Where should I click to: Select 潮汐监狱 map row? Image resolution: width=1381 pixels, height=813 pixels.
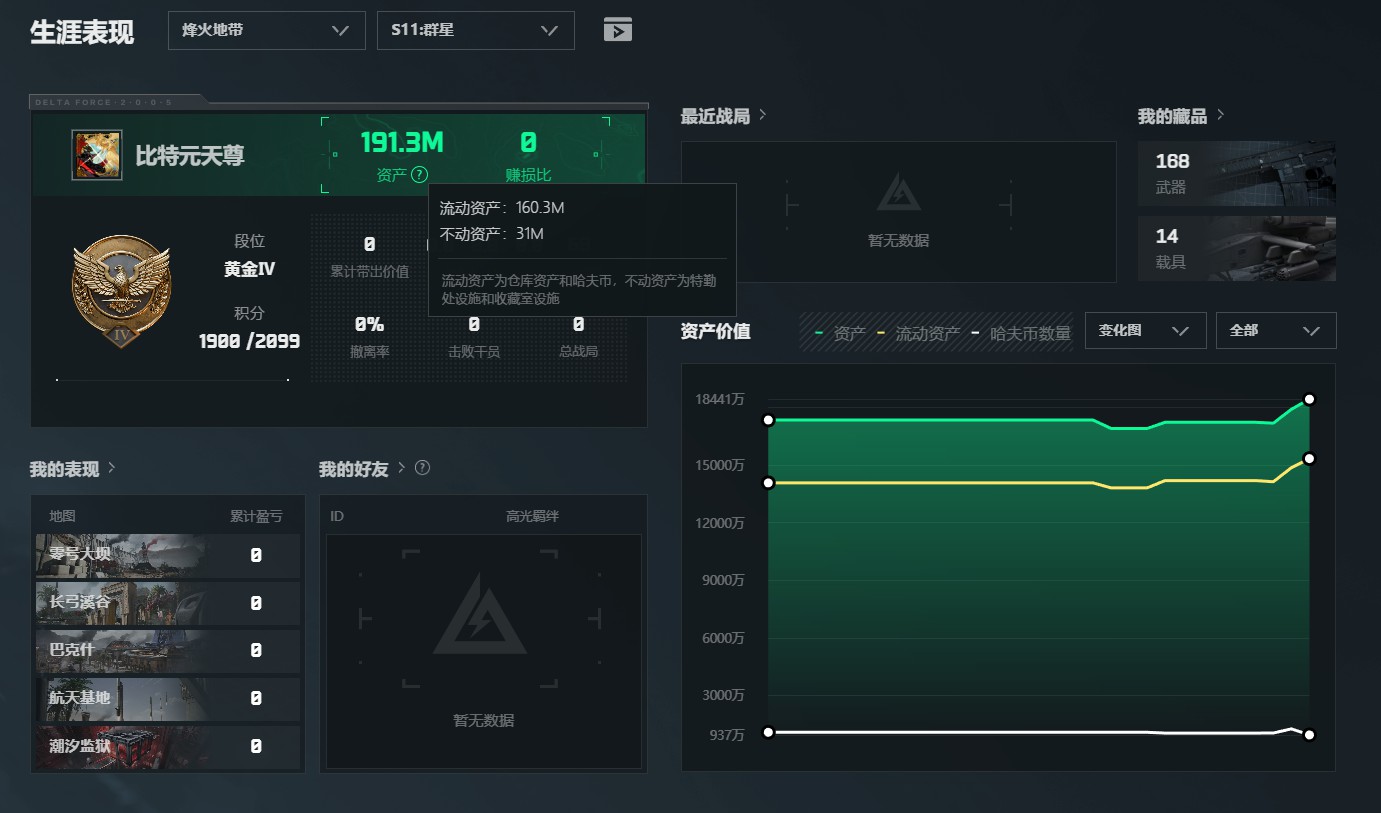pos(168,746)
